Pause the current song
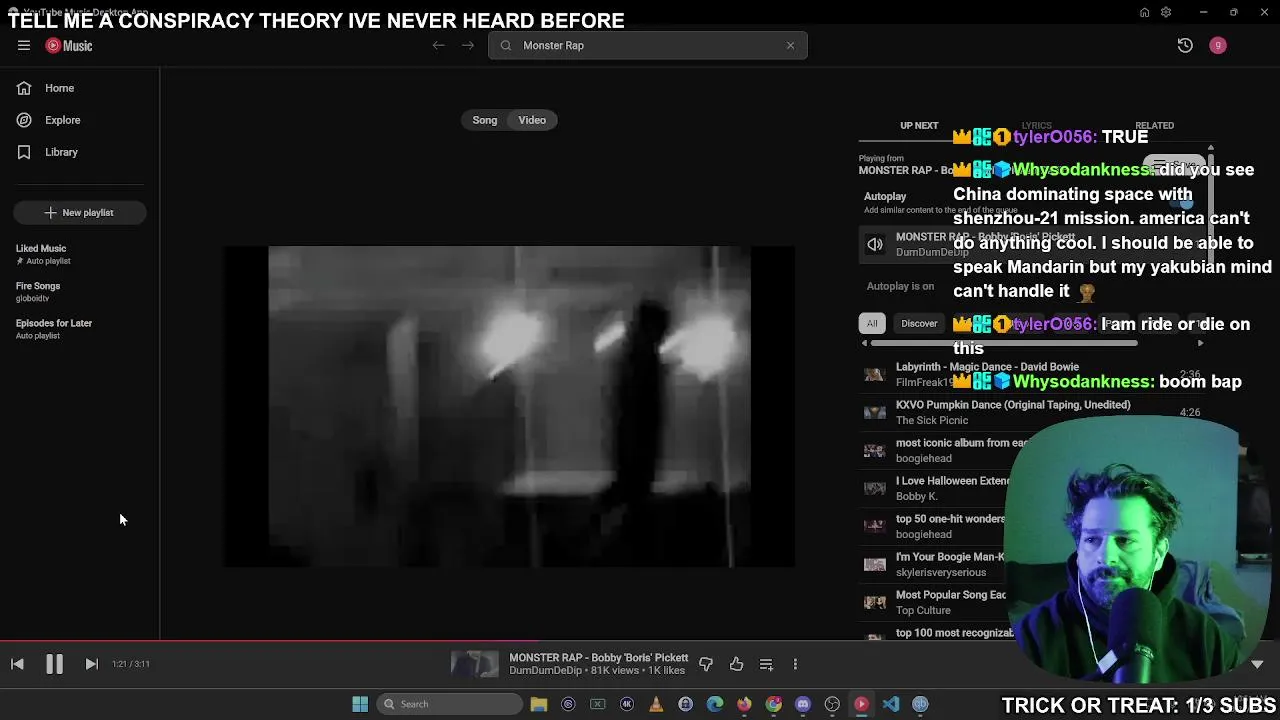This screenshot has height=720, width=1280. point(54,664)
